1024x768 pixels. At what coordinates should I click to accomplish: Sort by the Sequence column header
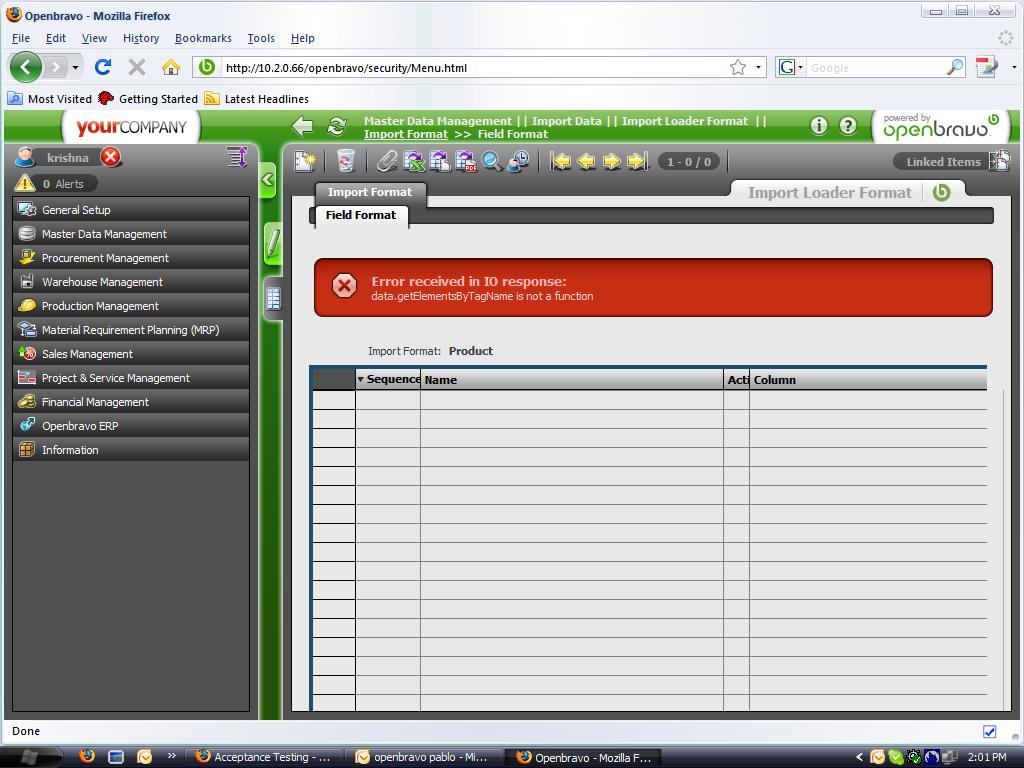(390, 380)
